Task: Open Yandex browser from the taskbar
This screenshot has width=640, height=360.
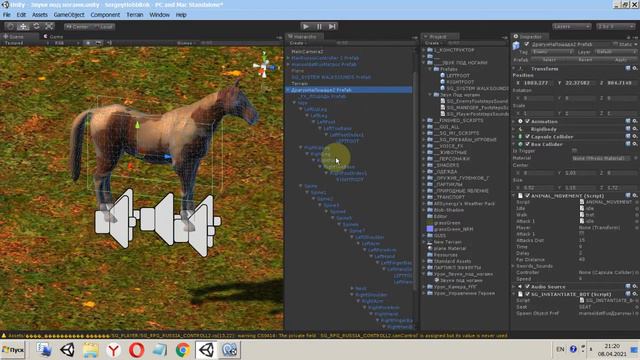Action: [113, 350]
